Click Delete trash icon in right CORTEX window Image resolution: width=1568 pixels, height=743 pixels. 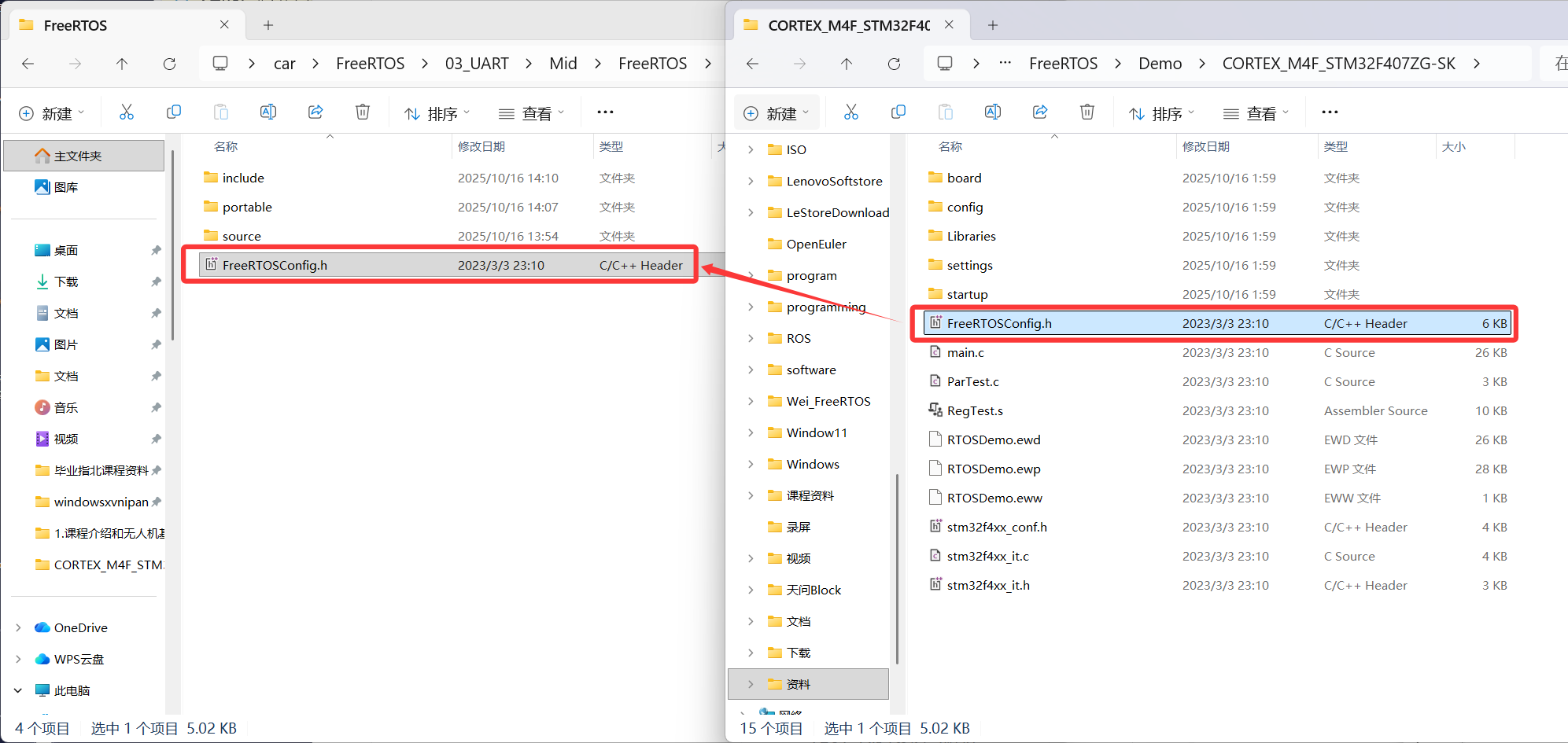click(1087, 112)
